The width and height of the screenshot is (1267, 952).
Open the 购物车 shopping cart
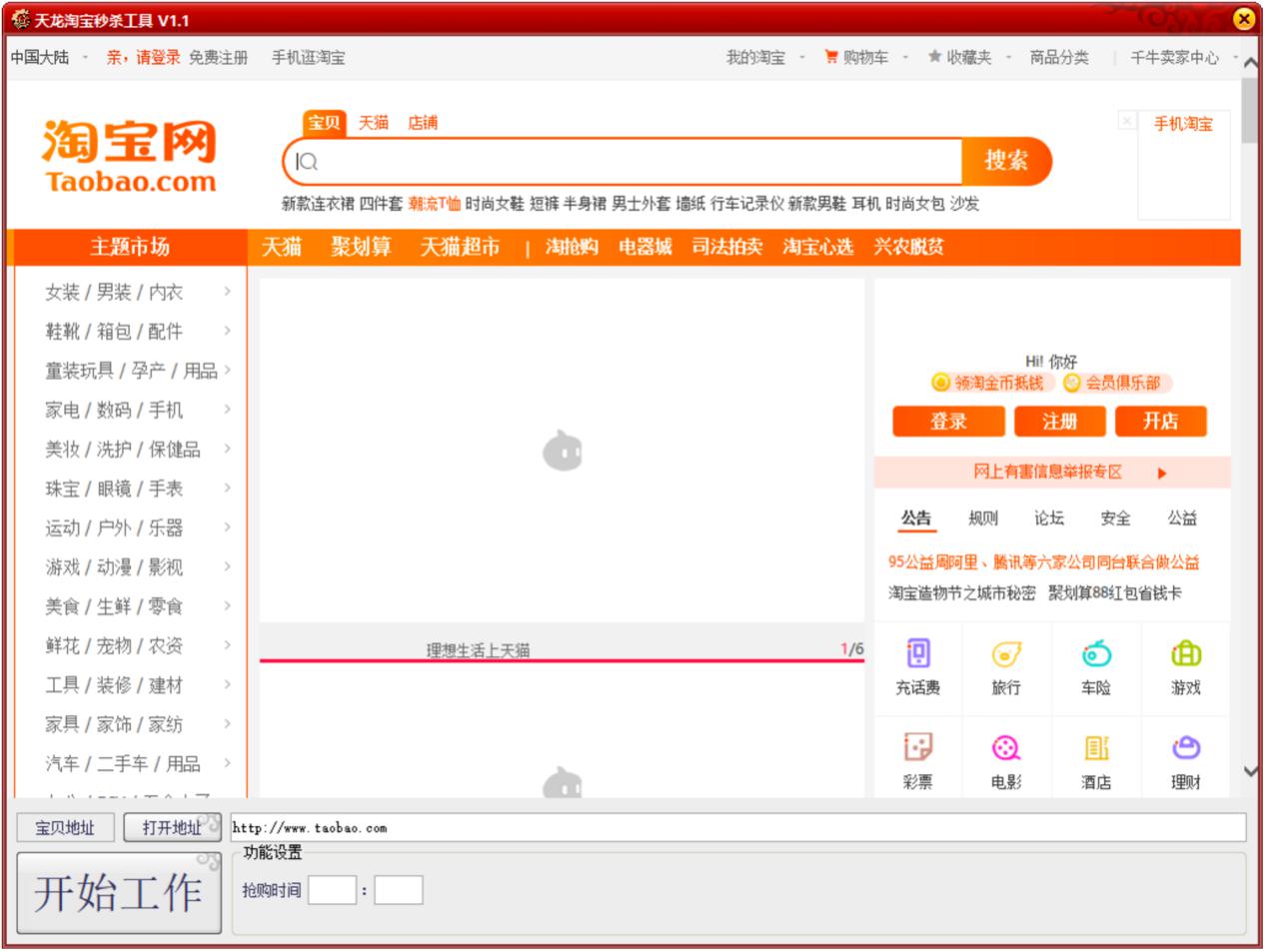click(856, 58)
